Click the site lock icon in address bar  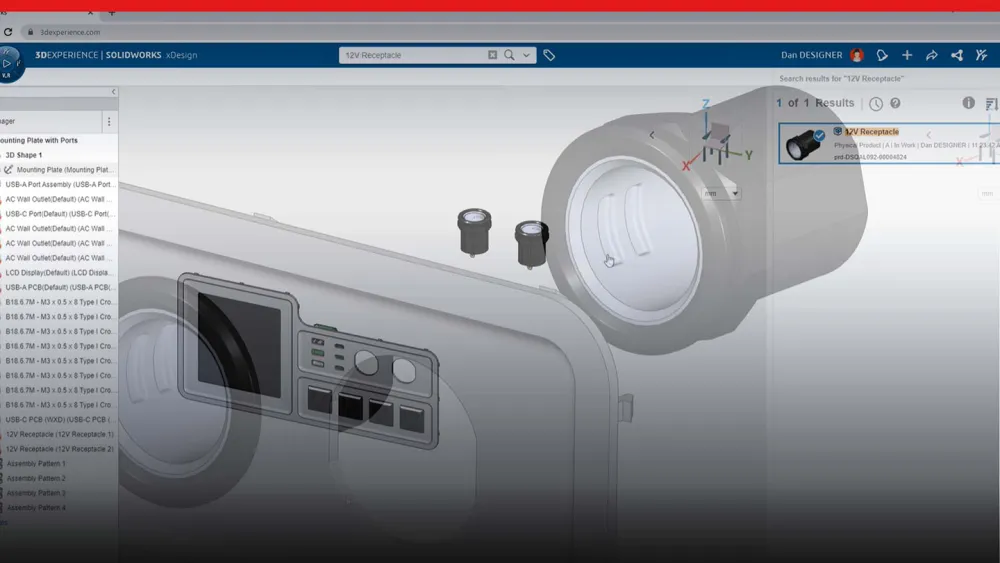(x=30, y=32)
